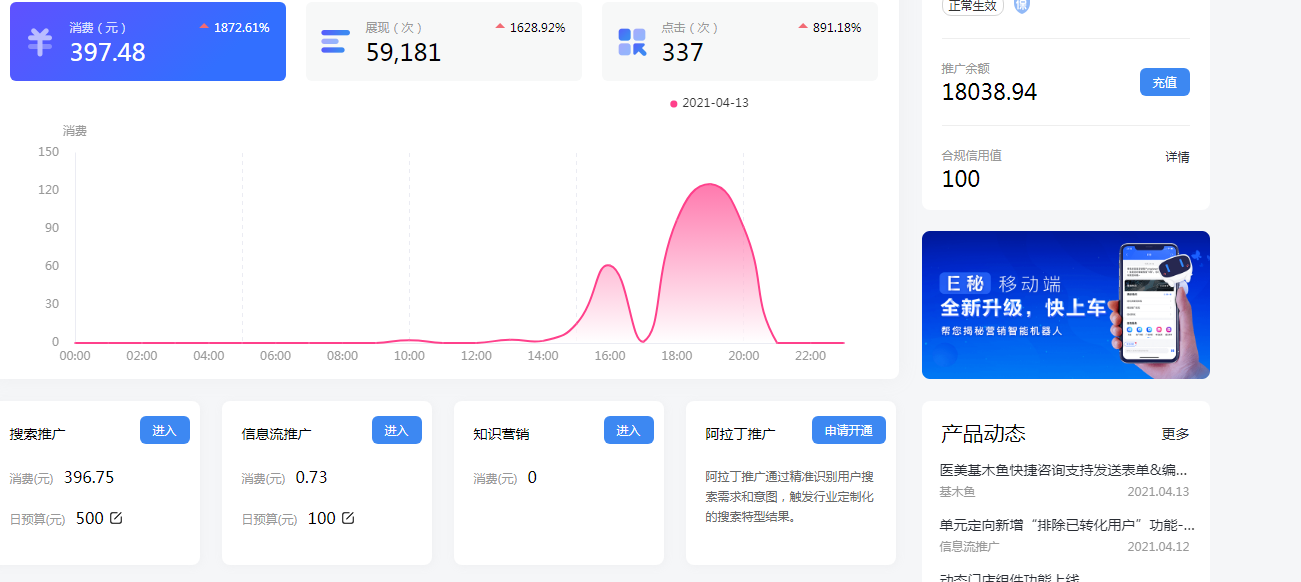Select the 点击 metric card
The image size is (1301, 582).
click(x=739, y=42)
